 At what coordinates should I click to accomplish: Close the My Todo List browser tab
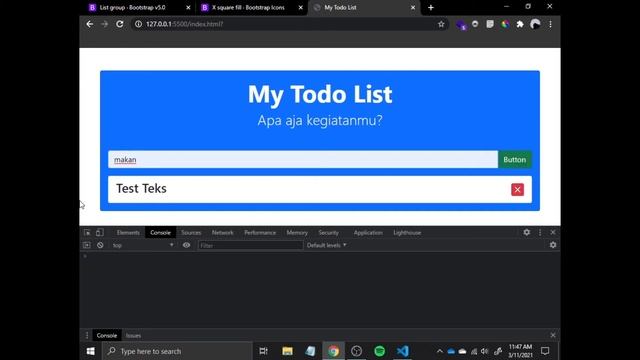point(413,7)
